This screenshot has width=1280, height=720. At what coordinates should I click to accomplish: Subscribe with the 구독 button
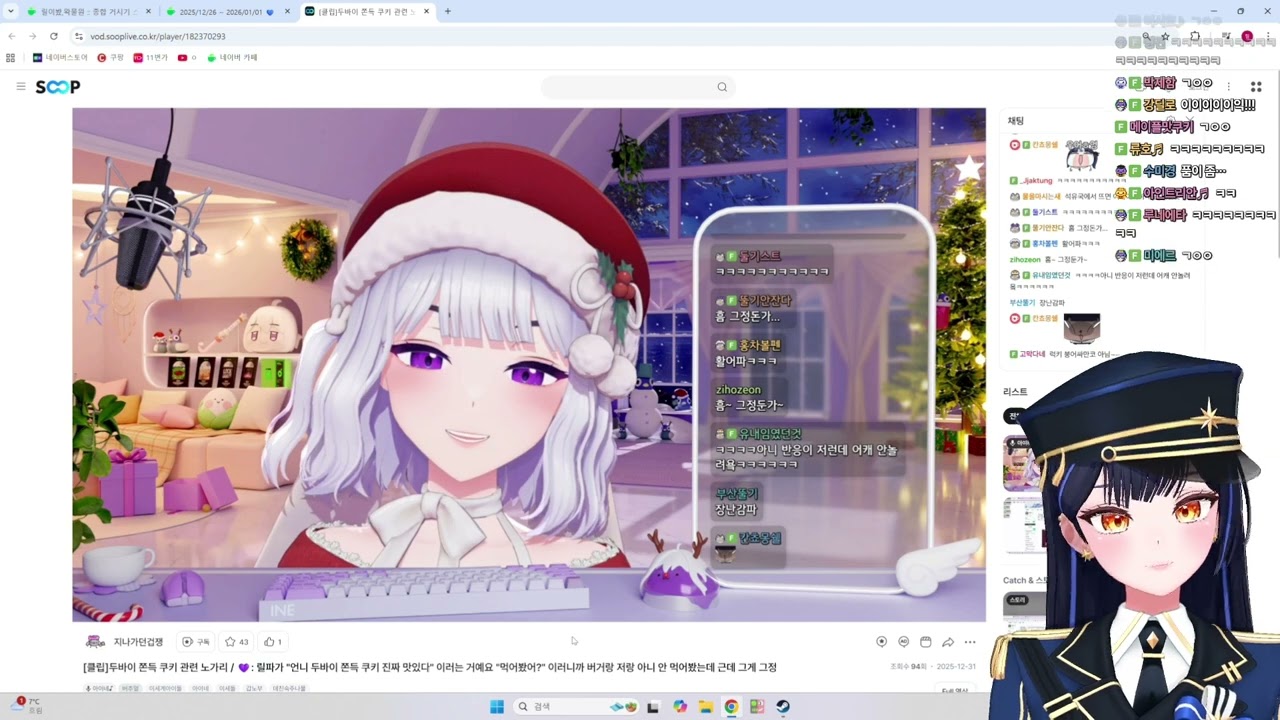pyautogui.click(x=196, y=642)
